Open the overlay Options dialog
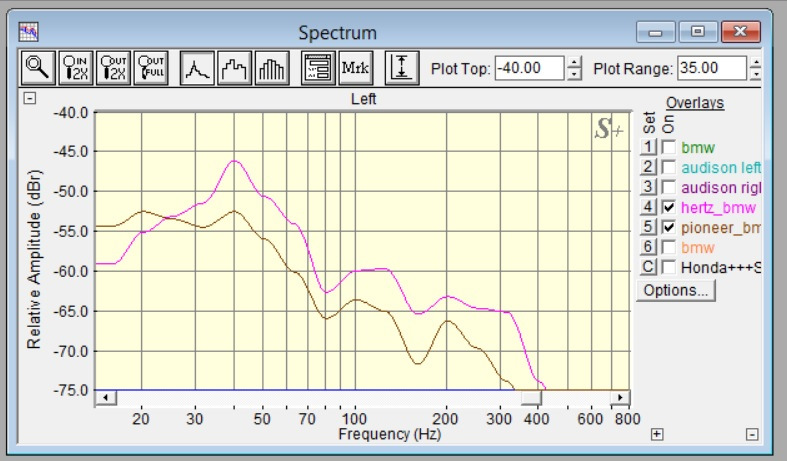 (676, 290)
